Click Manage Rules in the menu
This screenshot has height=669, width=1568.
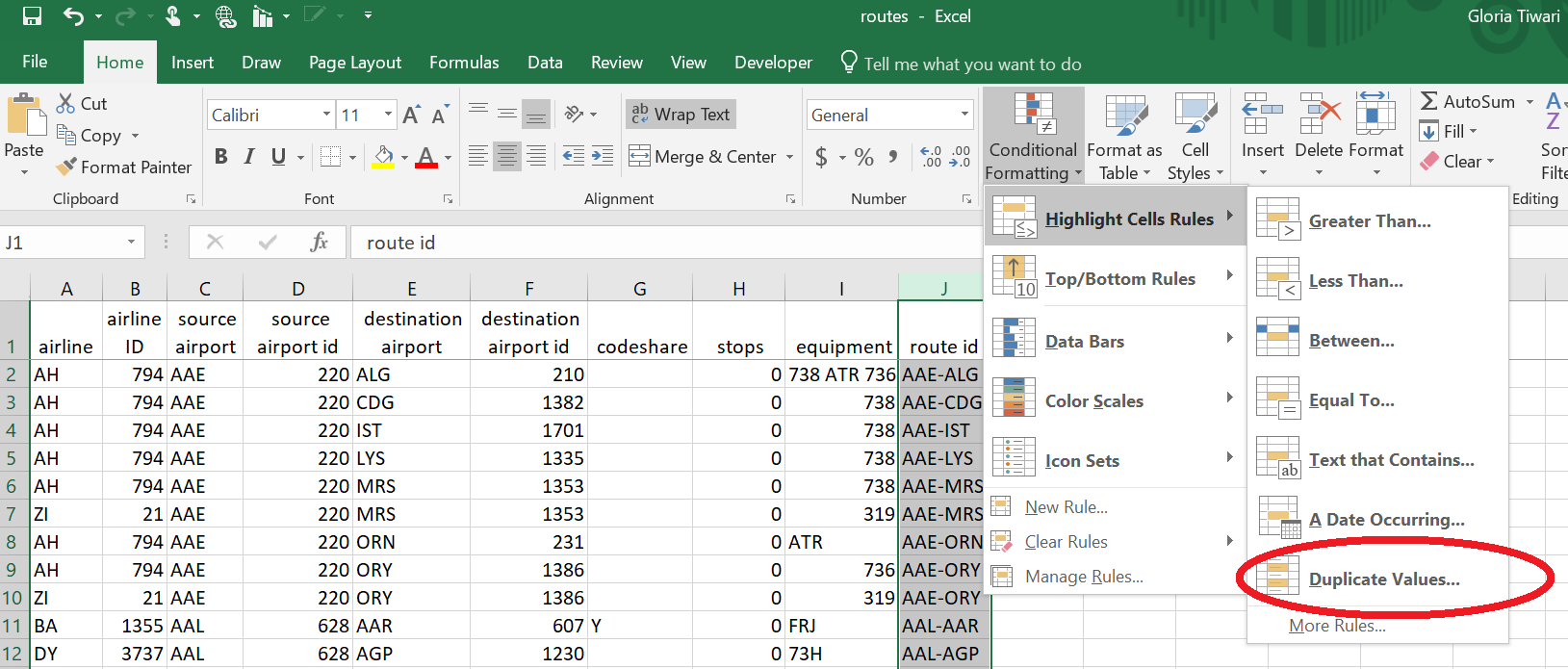1084,577
